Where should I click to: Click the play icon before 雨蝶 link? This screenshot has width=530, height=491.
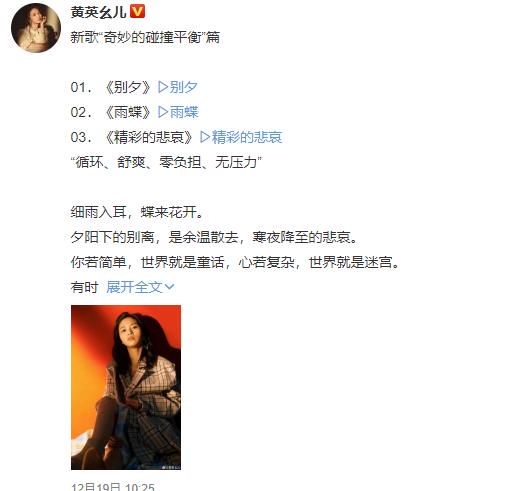(163, 112)
